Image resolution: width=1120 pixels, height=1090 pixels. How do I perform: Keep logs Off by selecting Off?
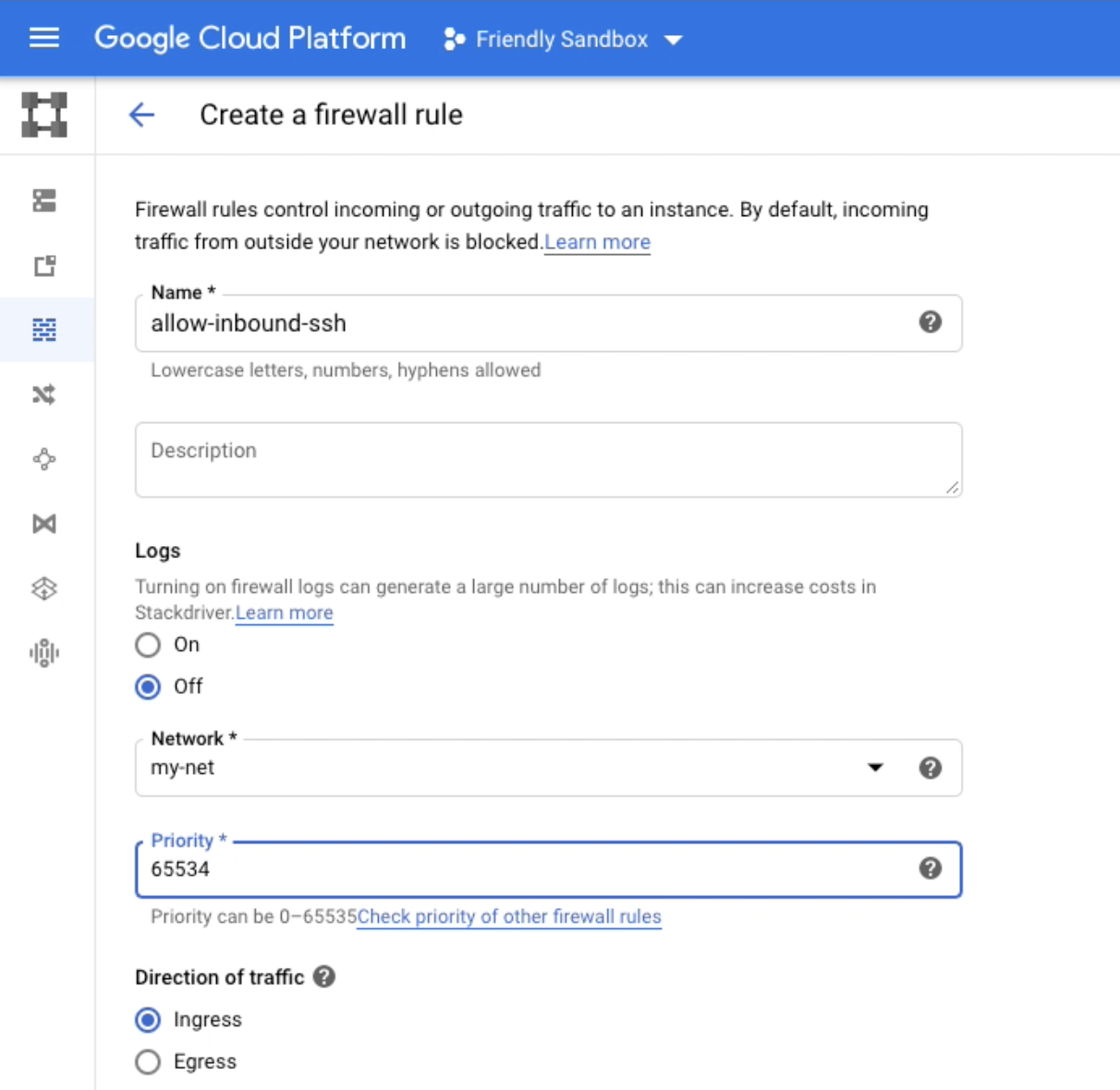point(148,686)
